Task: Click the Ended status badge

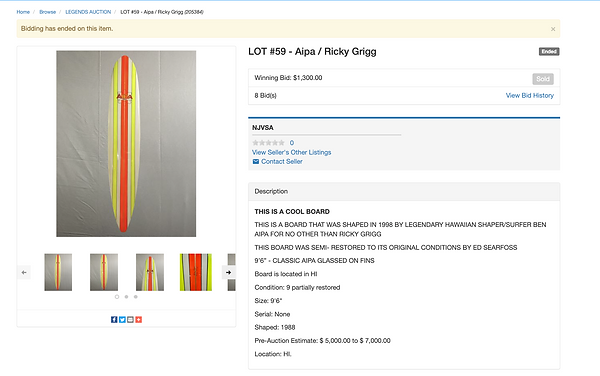Action: pos(549,51)
